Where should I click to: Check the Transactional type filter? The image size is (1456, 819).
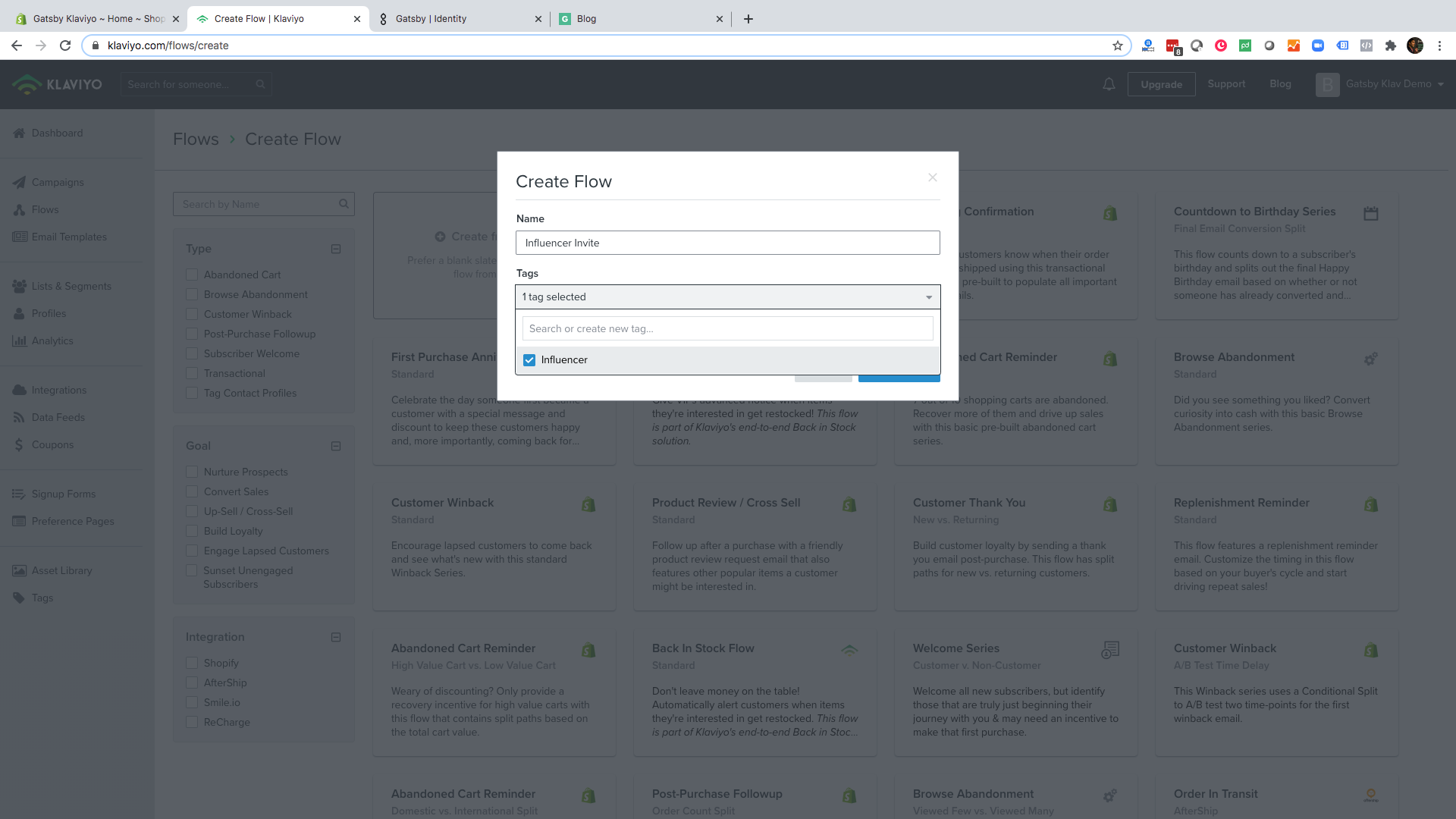pyautogui.click(x=192, y=373)
